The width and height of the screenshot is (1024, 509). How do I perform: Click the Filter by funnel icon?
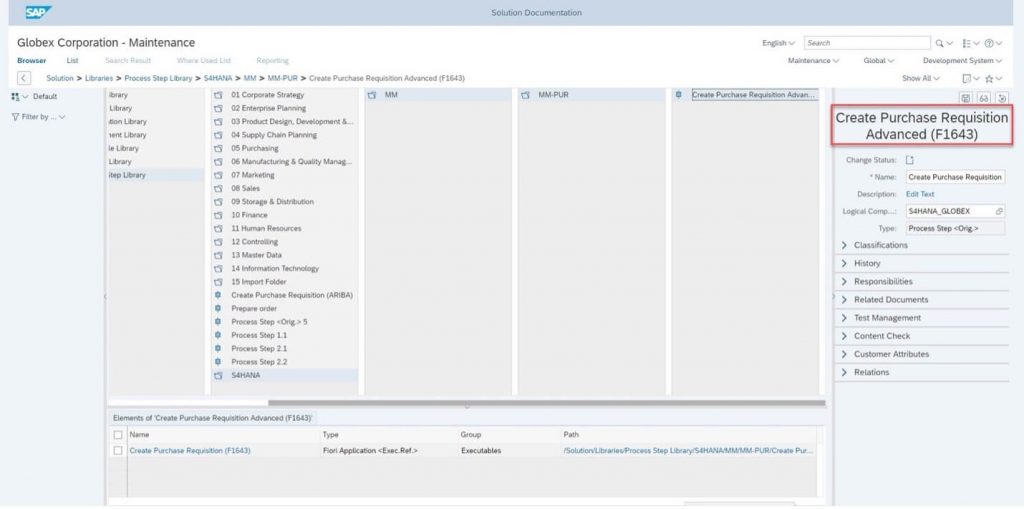click(16, 118)
